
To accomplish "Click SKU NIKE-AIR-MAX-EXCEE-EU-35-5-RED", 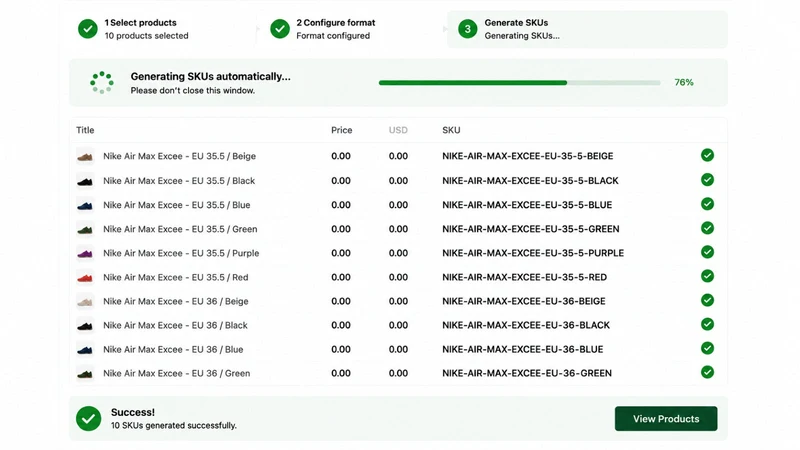I will [524, 278].
